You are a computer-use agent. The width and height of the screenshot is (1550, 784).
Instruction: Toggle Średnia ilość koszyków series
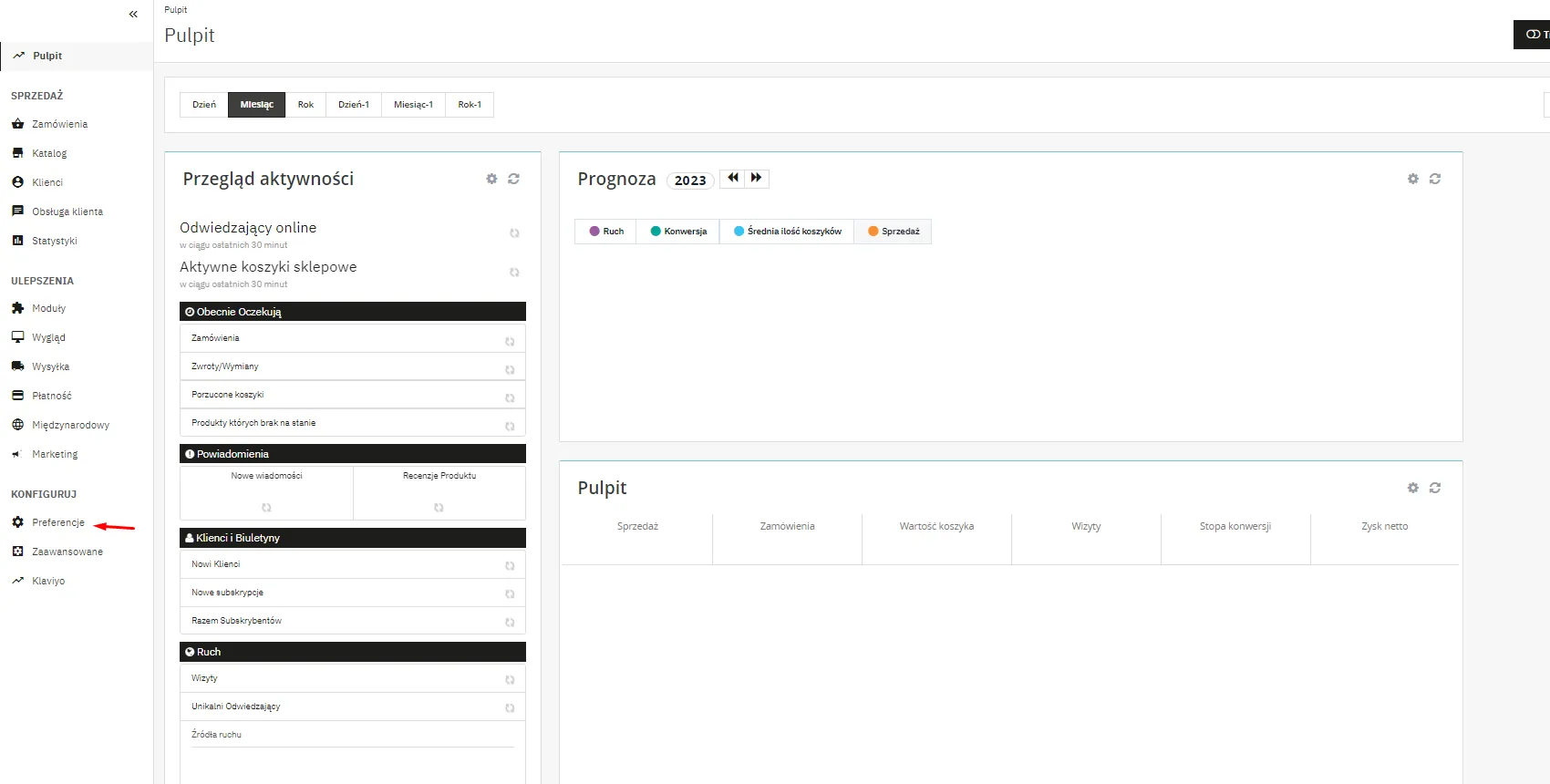point(787,232)
